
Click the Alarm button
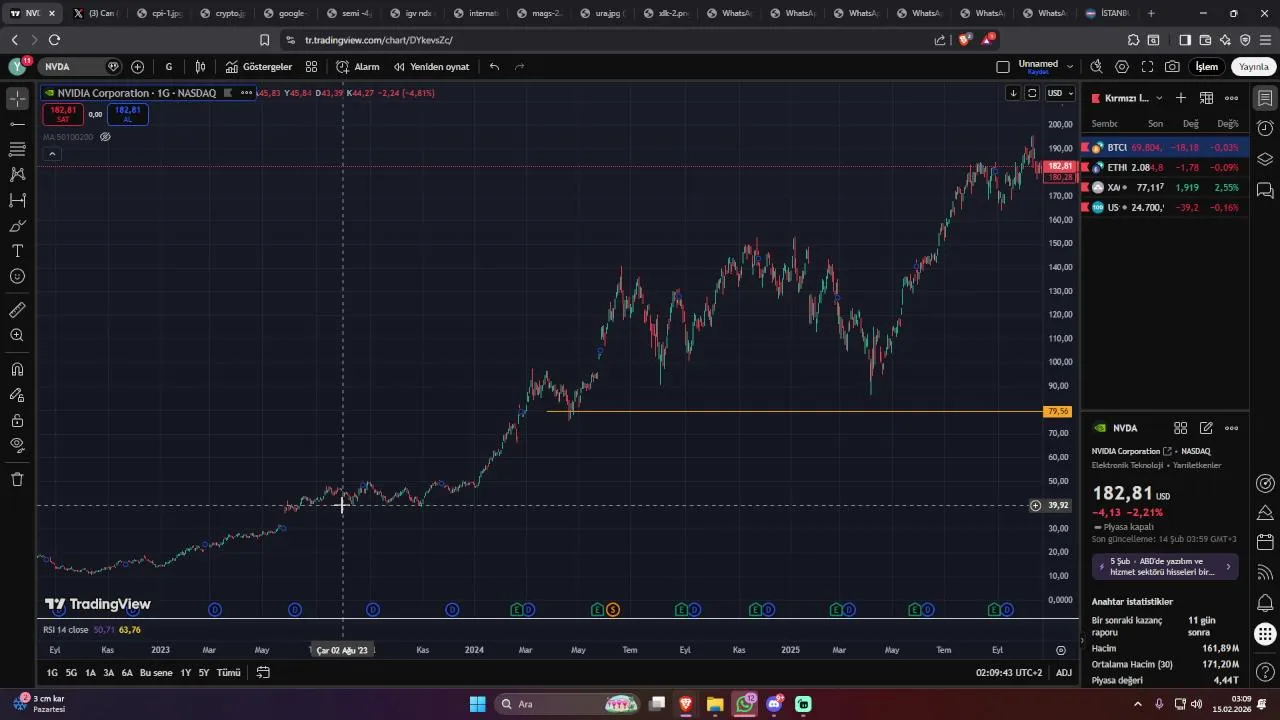pos(358,67)
